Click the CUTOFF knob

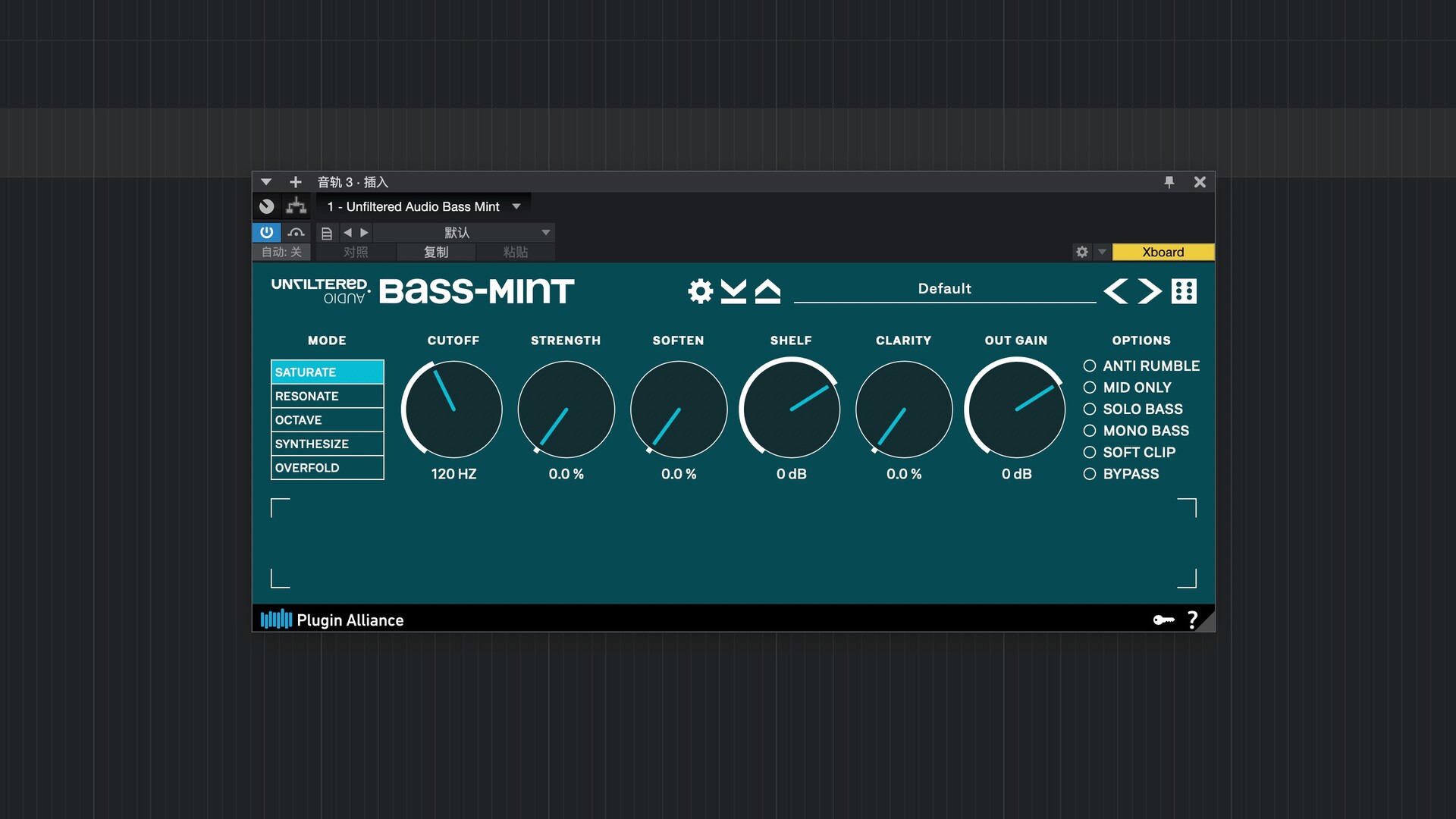click(x=453, y=409)
